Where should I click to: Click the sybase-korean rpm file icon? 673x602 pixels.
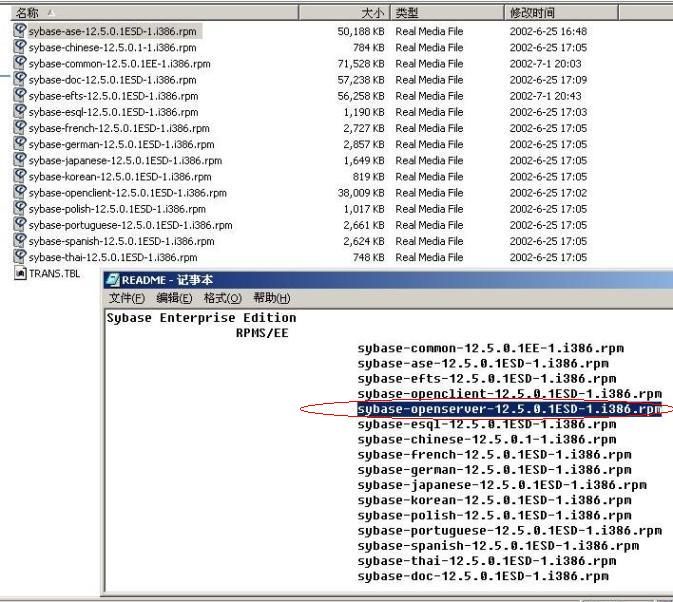(20, 176)
